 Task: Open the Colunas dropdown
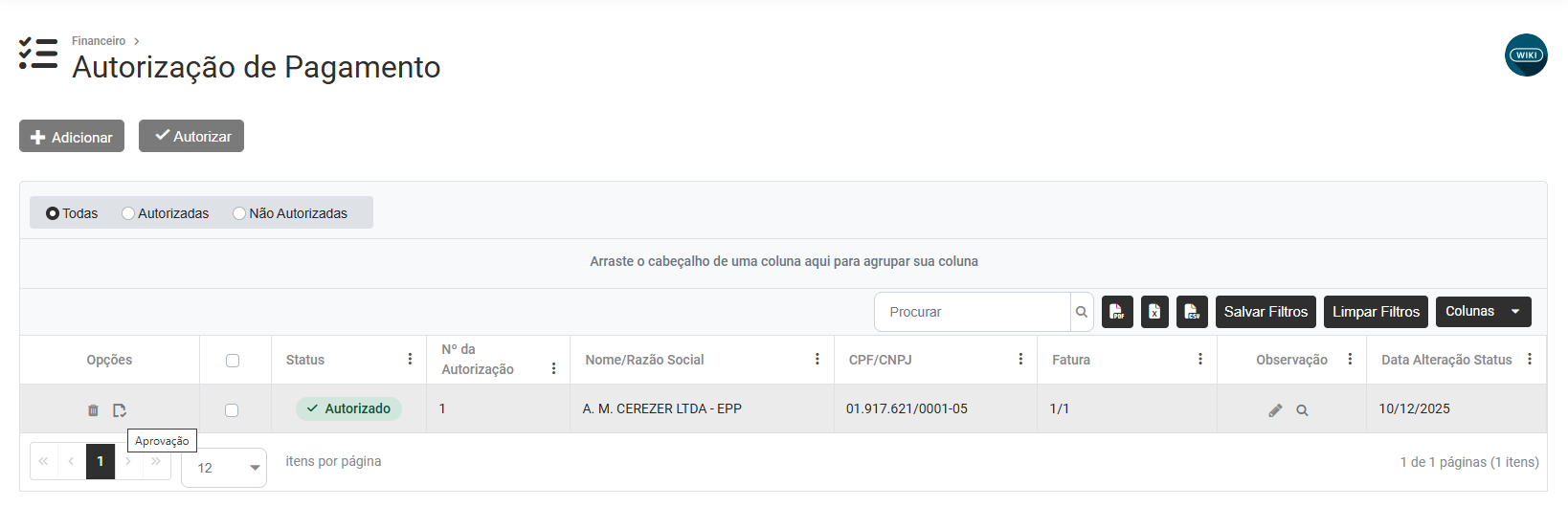point(1483,312)
